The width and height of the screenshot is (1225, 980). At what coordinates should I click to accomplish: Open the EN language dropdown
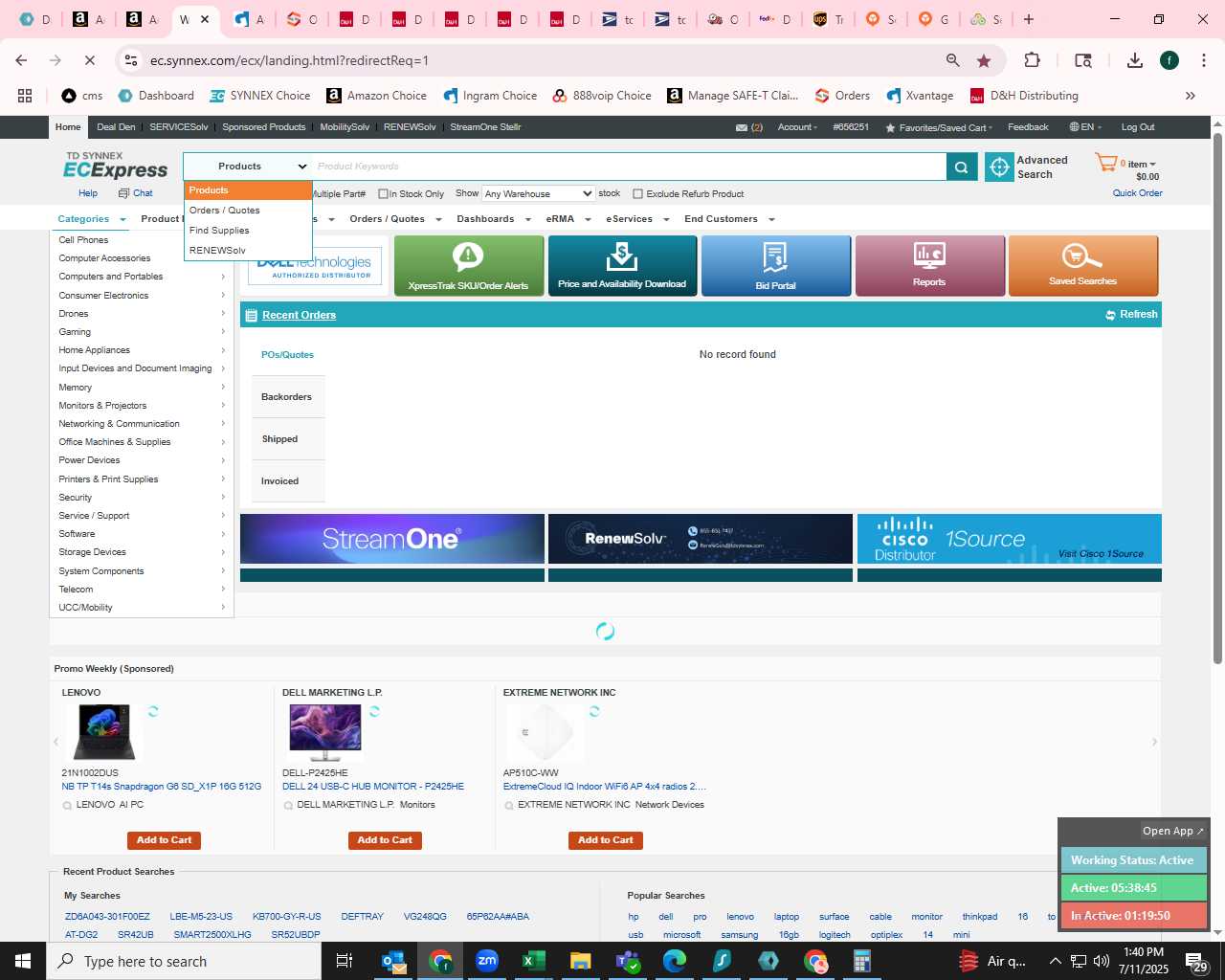[1086, 127]
